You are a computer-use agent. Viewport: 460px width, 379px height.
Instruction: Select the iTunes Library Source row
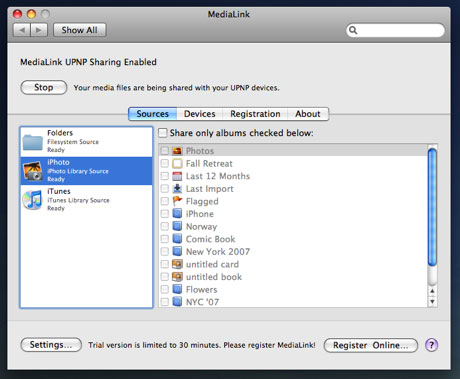click(x=86, y=200)
